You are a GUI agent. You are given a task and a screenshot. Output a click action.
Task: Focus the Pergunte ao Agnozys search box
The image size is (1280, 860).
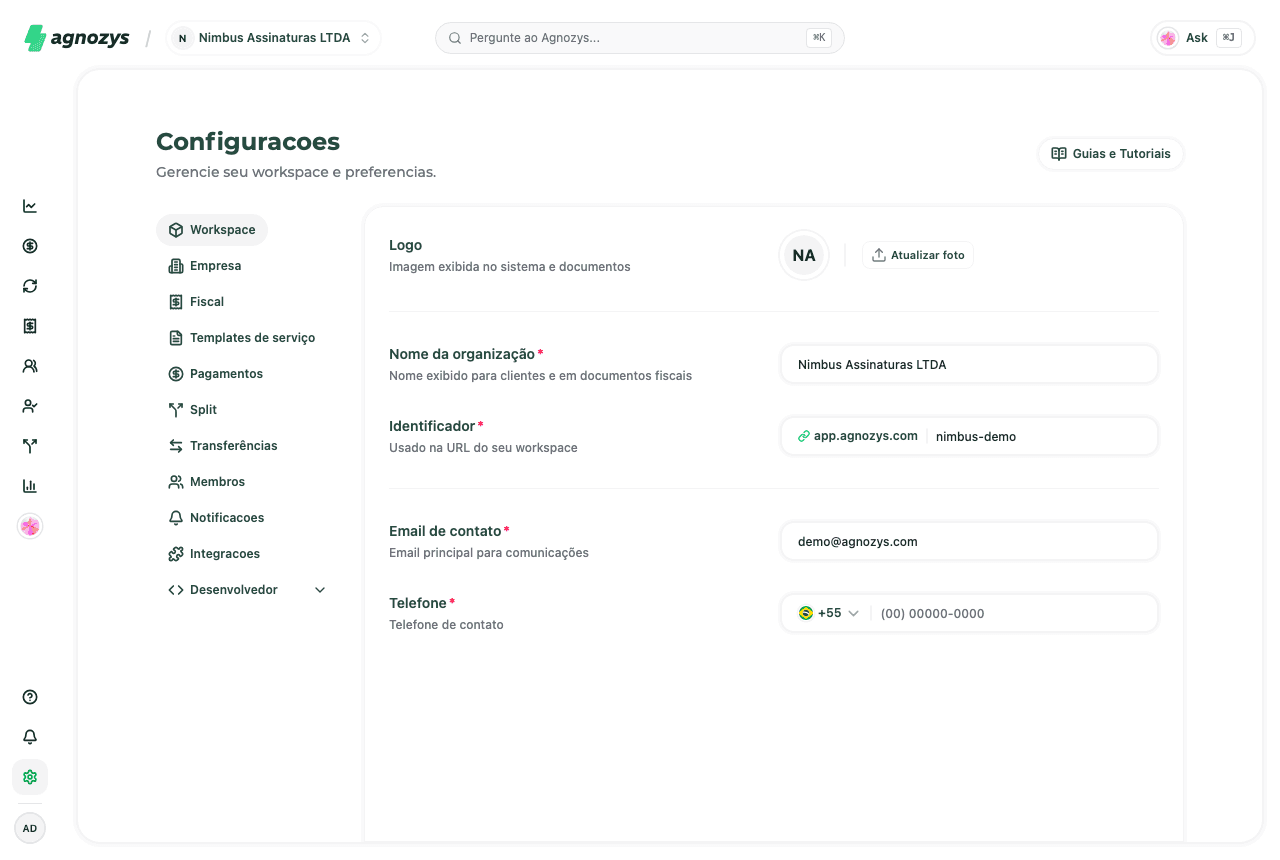(x=640, y=38)
